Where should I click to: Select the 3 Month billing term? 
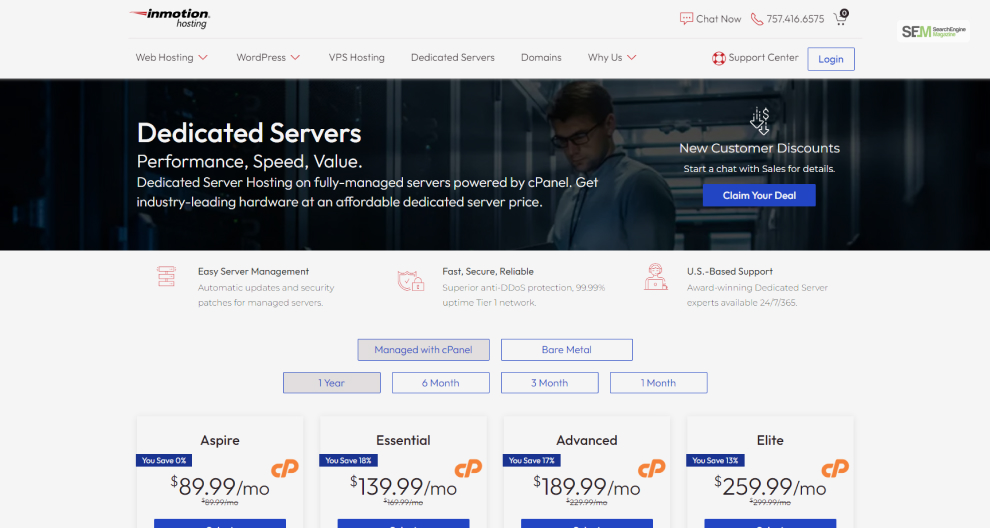[x=549, y=383]
